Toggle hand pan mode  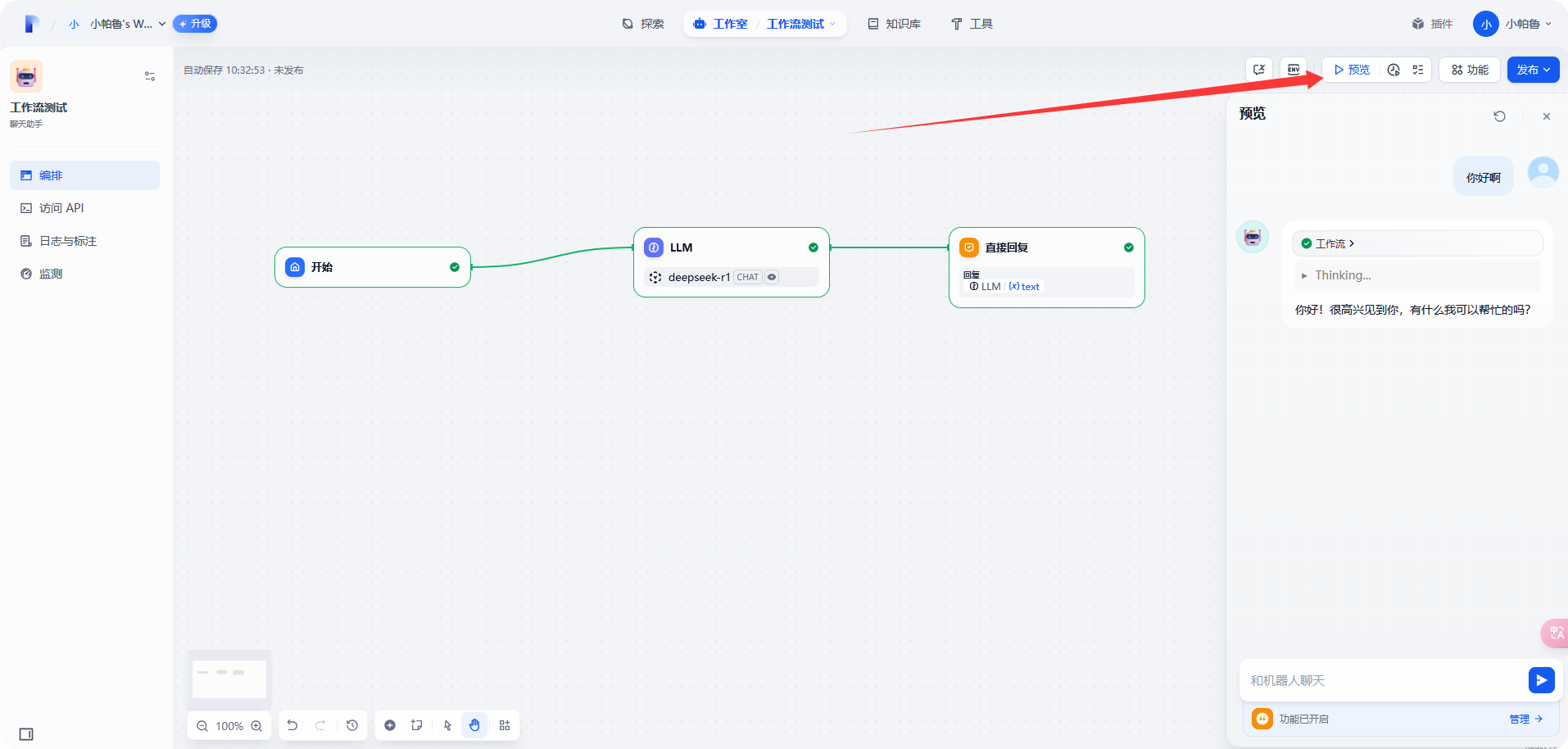pyautogui.click(x=474, y=725)
